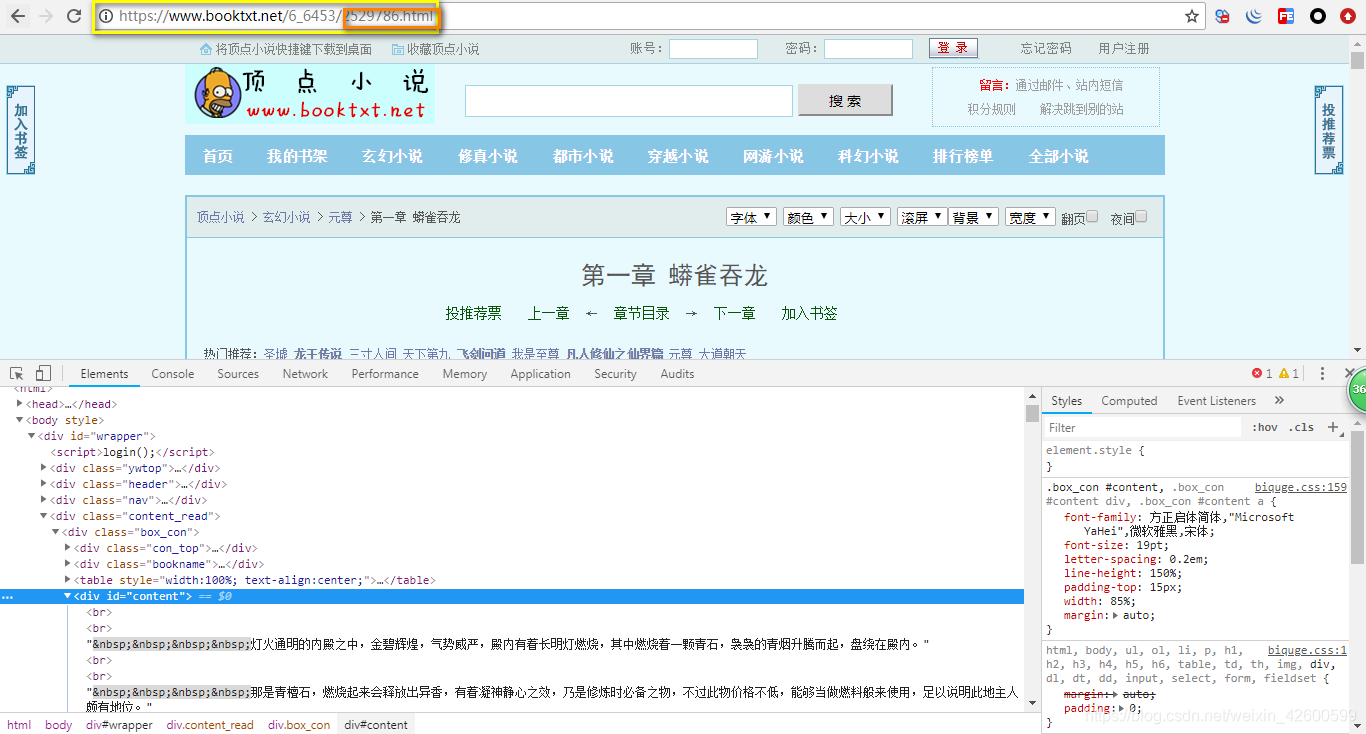
Task: Click the site info icon in address bar
Action: point(106,16)
